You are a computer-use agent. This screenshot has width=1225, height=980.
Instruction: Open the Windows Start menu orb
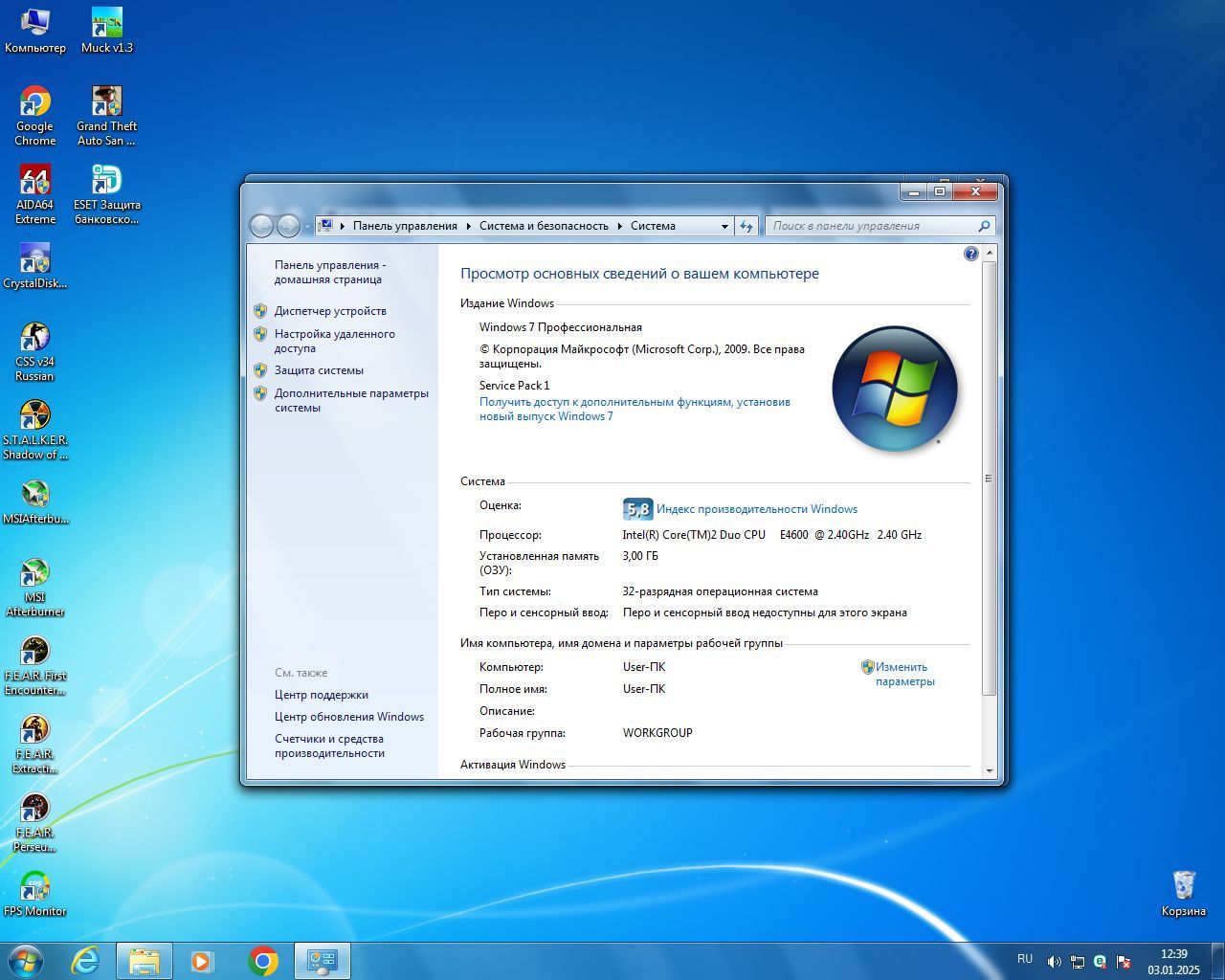click(x=26, y=961)
